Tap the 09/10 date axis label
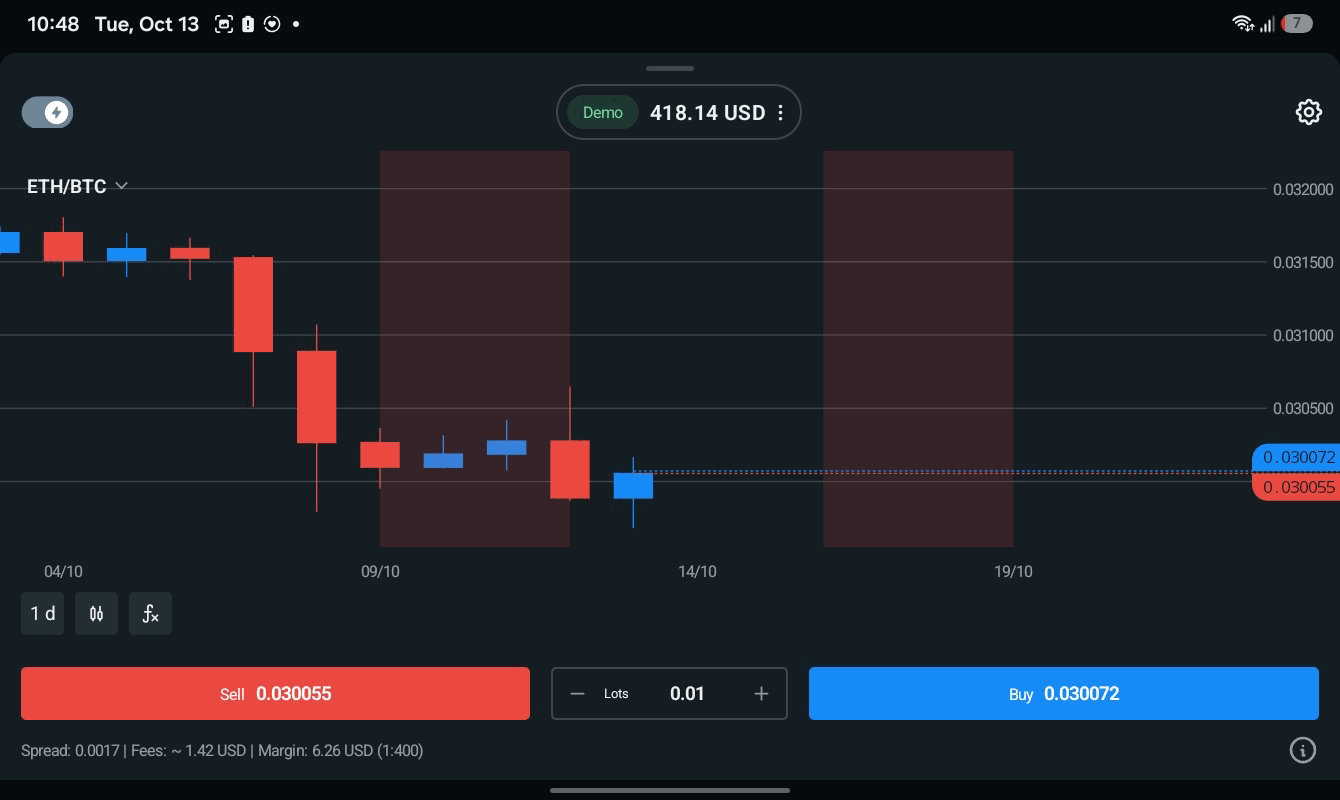1340x800 pixels. point(380,572)
